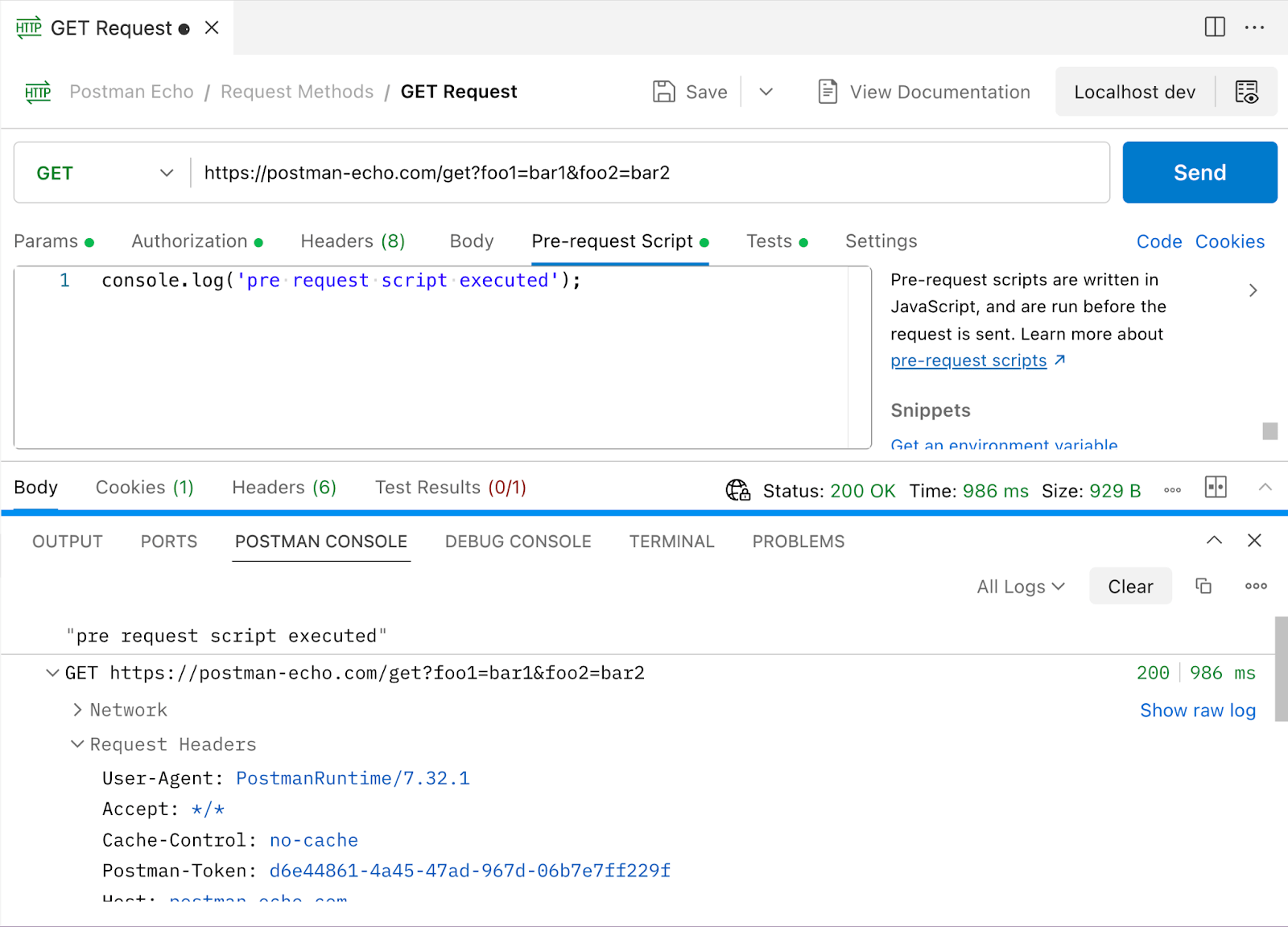Open the Save options dropdown arrow
This screenshot has height=927, width=1288.
pos(766,92)
